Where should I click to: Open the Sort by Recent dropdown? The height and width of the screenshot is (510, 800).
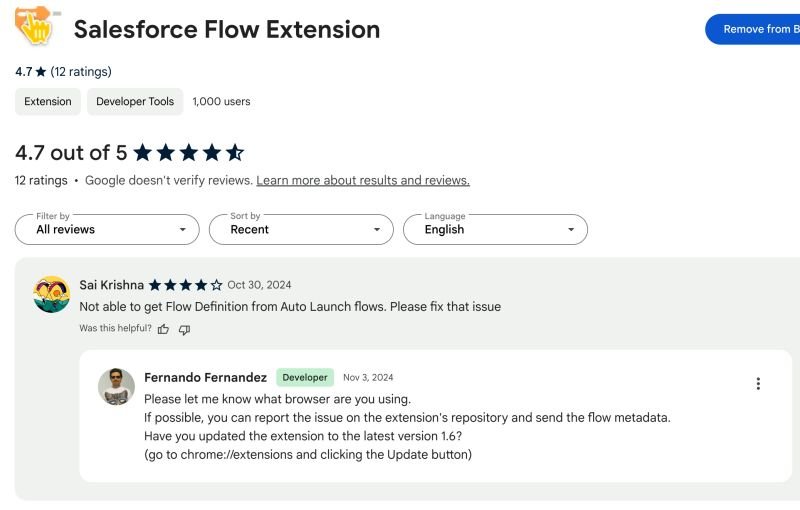[301, 230]
